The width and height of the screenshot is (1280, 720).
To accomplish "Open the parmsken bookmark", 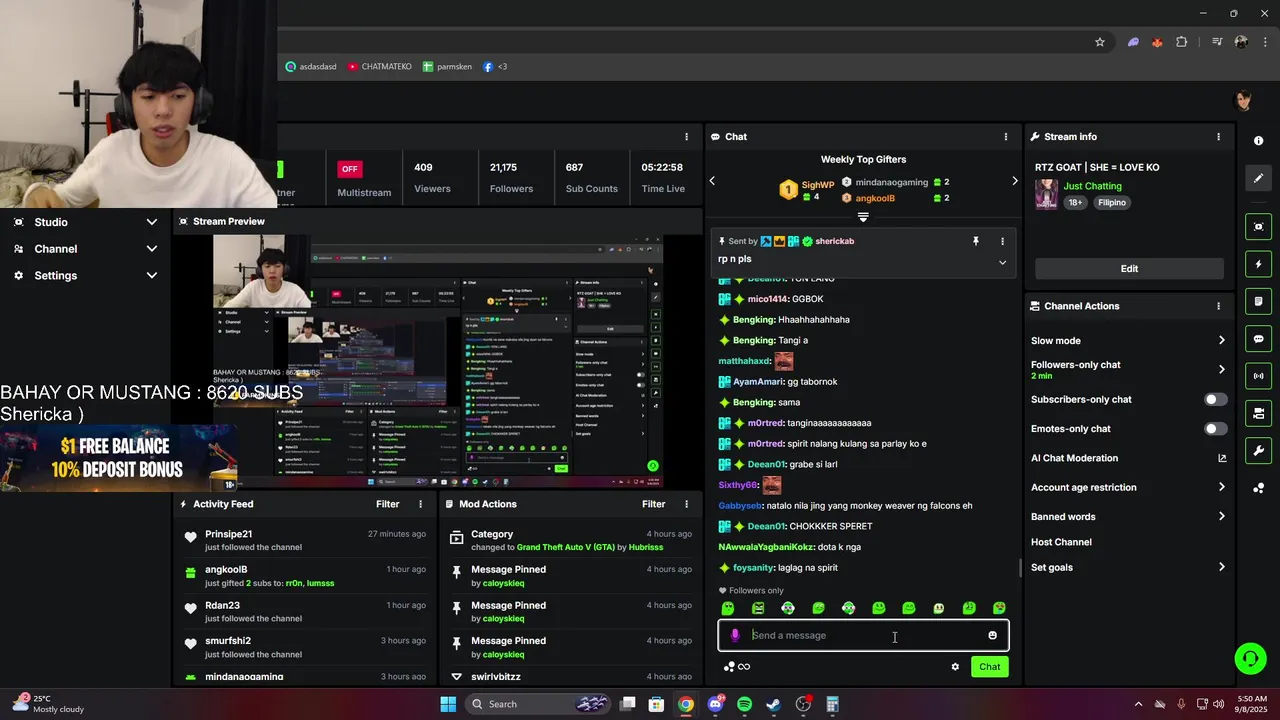I will click(447, 67).
